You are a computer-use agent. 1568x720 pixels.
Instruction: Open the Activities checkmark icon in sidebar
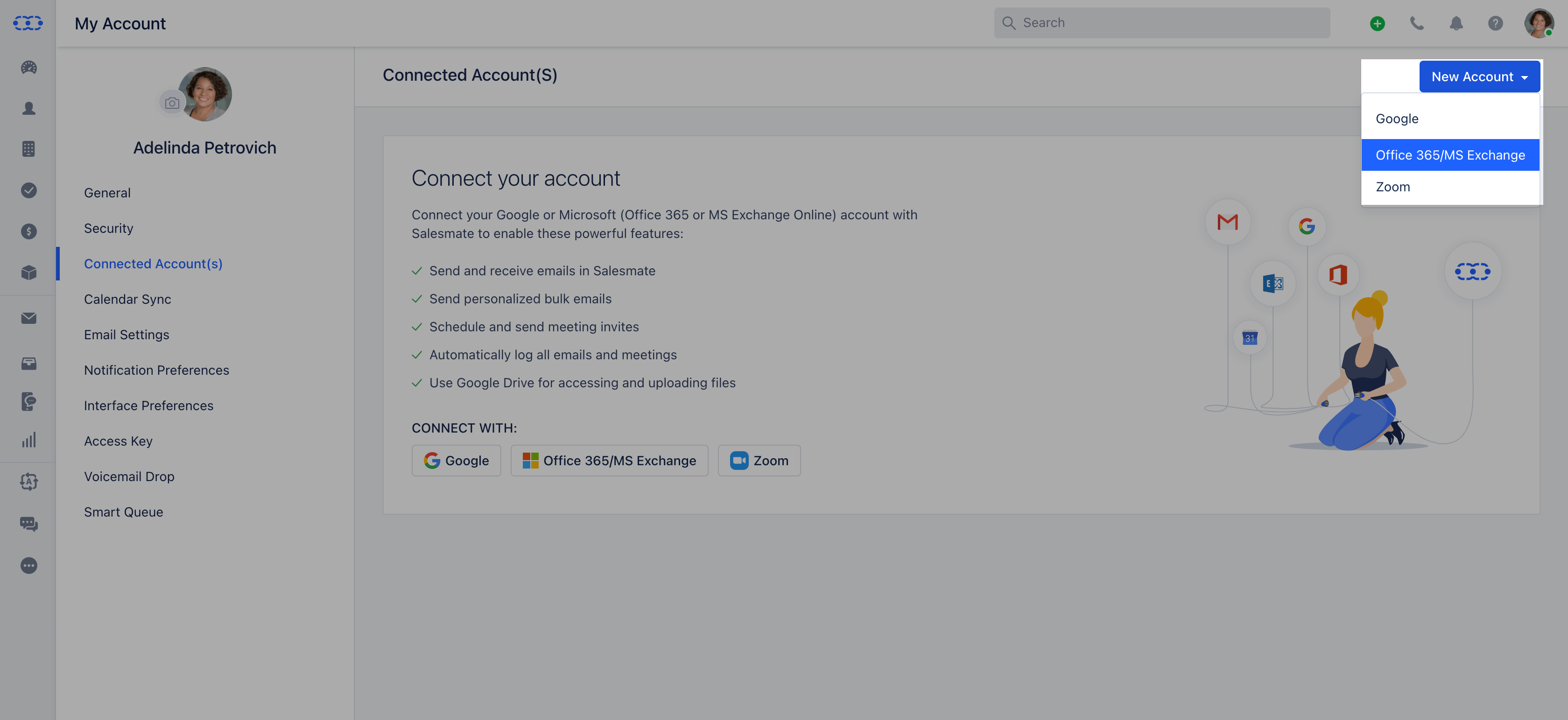(x=28, y=190)
